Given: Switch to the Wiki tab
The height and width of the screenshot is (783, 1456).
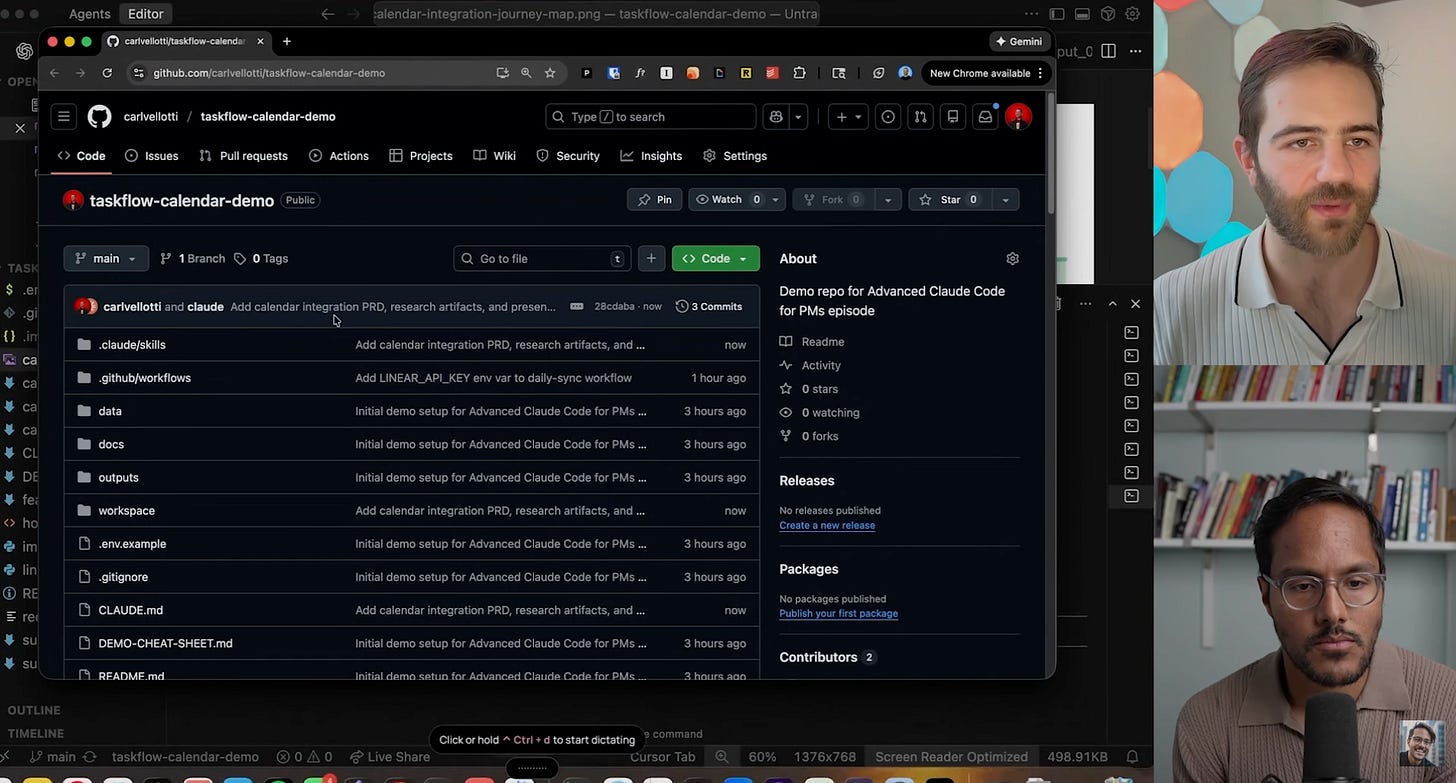Looking at the screenshot, I should pos(495,156).
